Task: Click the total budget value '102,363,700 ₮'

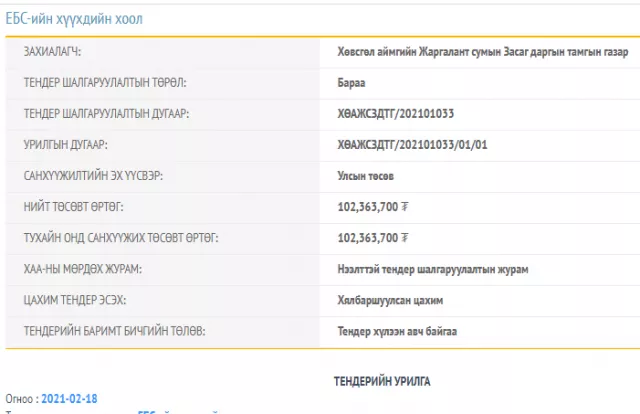Action: 373,207
